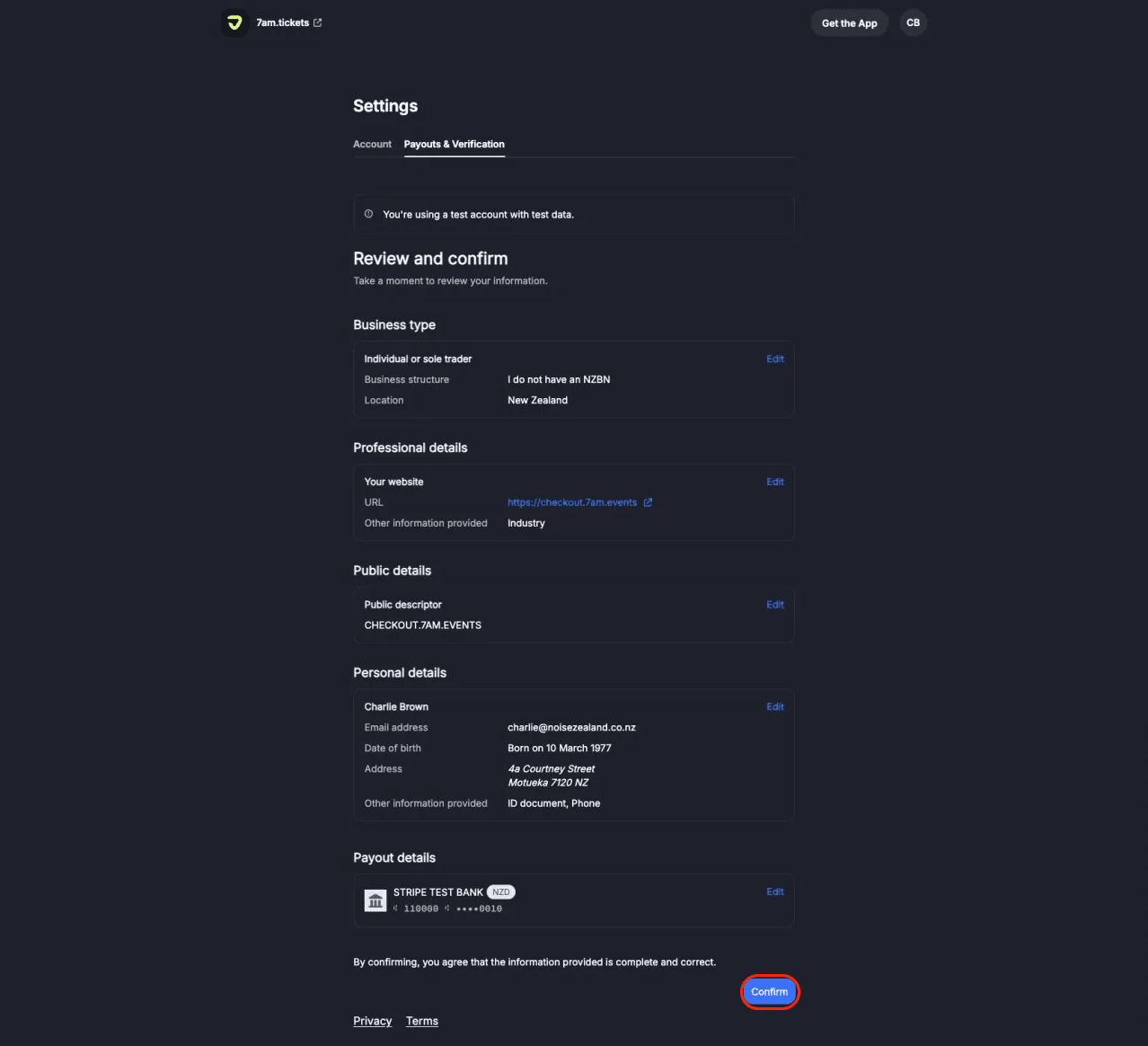Edit the Public descriptor
Image resolution: width=1148 pixels, height=1046 pixels.
[x=774, y=605]
